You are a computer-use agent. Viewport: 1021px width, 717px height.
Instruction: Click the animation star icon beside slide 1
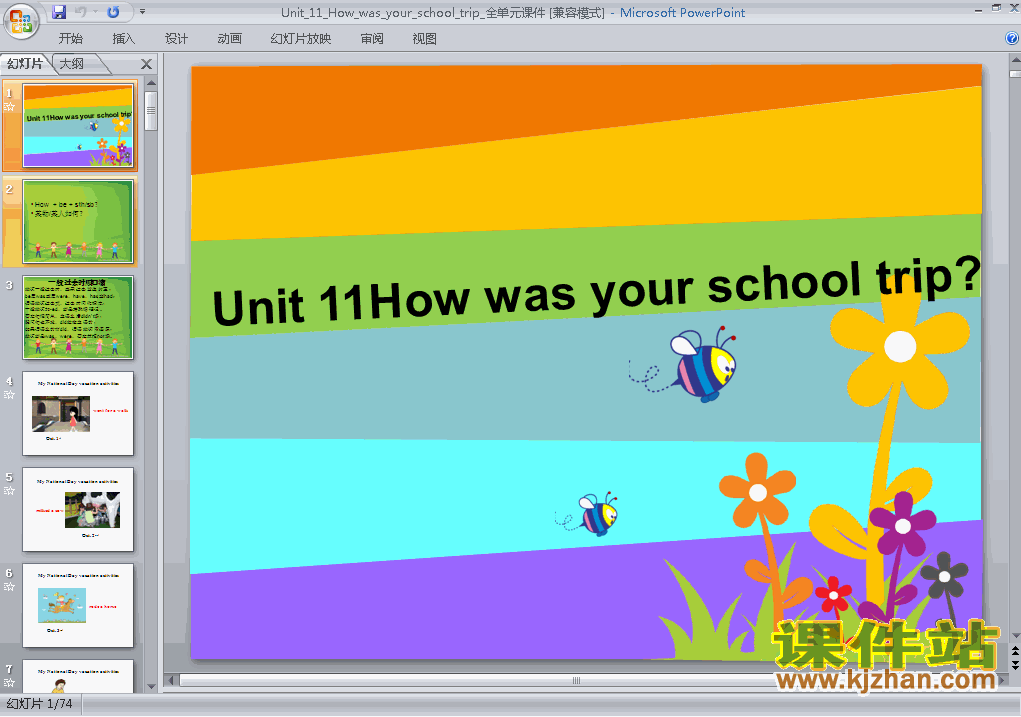click(x=9, y=107)
